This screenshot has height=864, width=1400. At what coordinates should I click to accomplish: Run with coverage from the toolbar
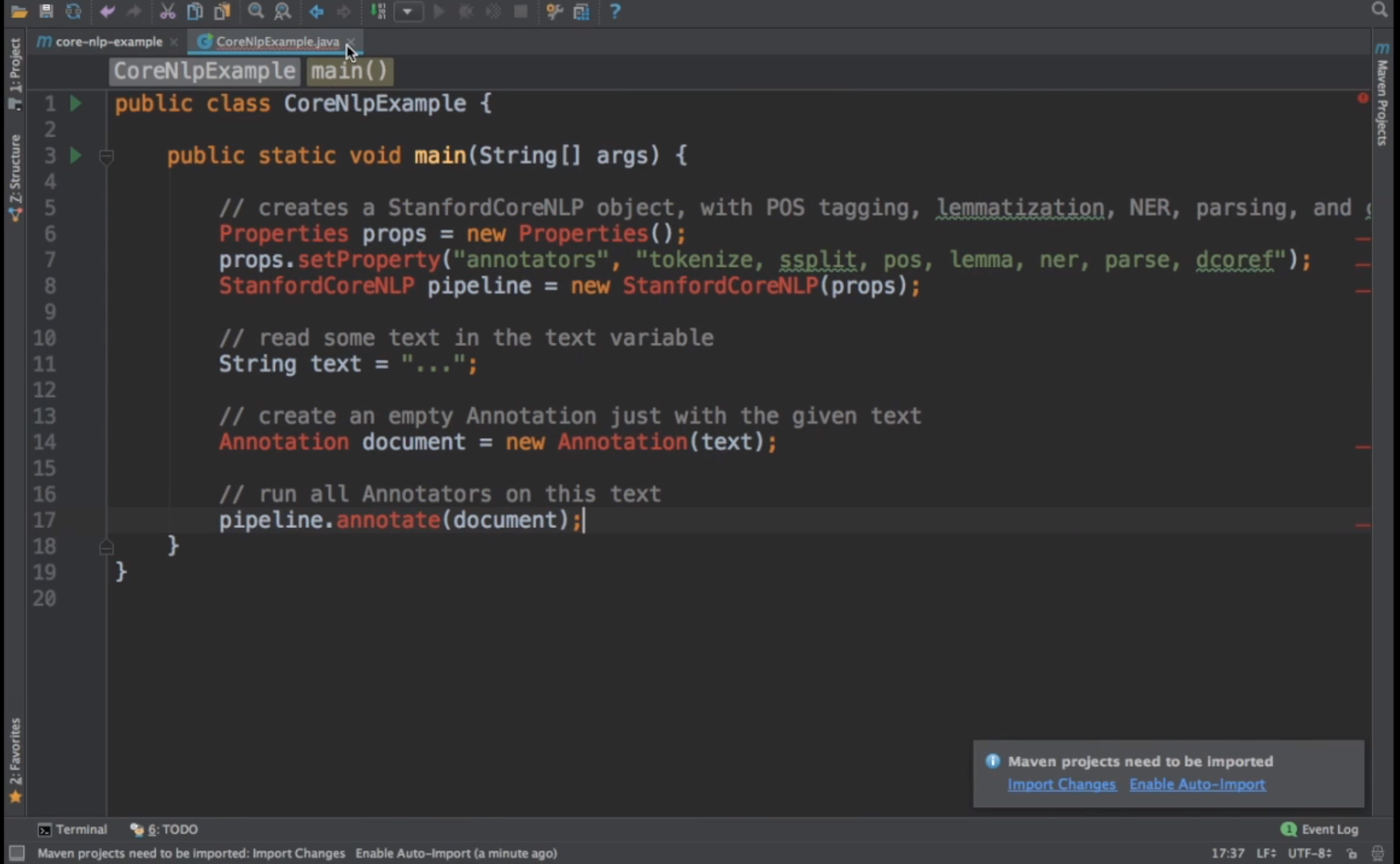point(494,11)
